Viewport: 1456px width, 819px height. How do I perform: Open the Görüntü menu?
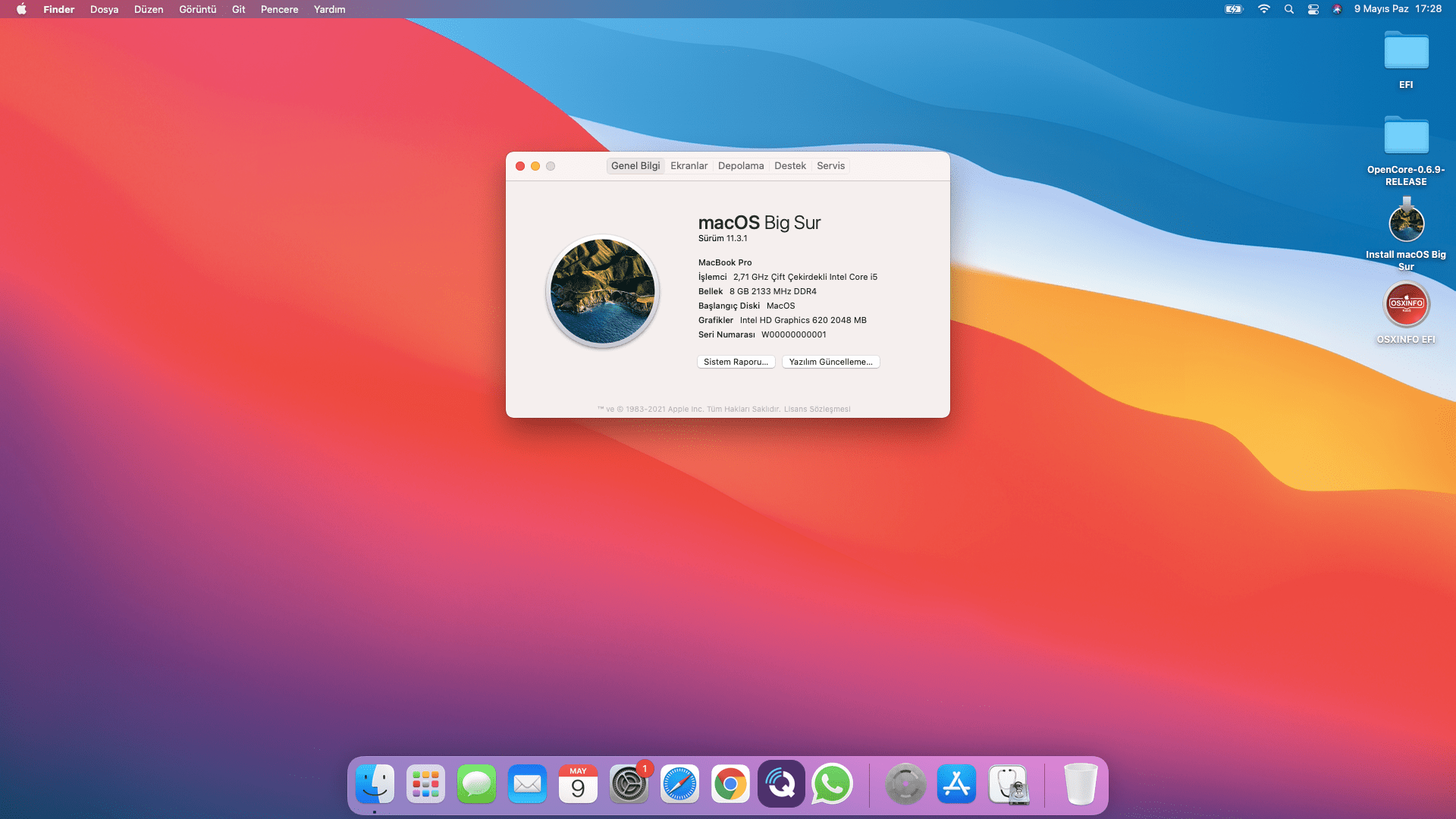pyautogui.click(x=197, y=9)
